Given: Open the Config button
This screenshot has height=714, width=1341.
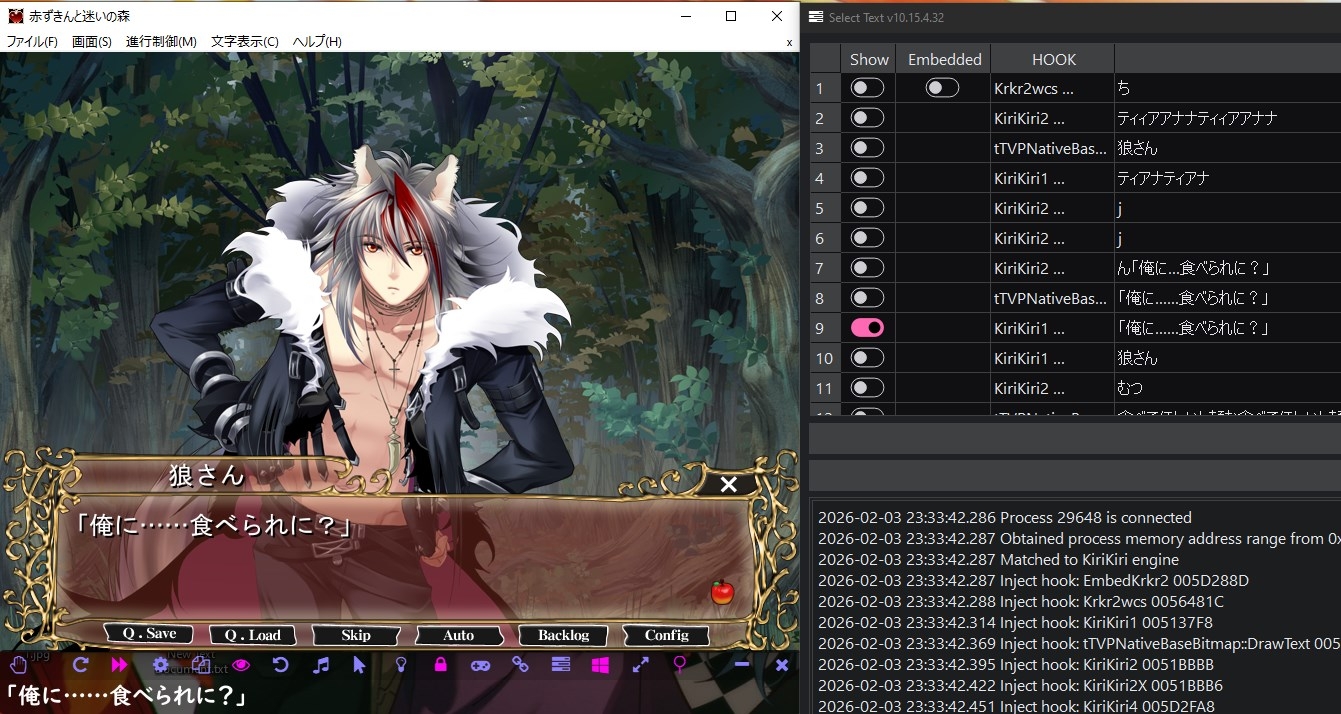Looking at the screenshot, I should (666, 635).
